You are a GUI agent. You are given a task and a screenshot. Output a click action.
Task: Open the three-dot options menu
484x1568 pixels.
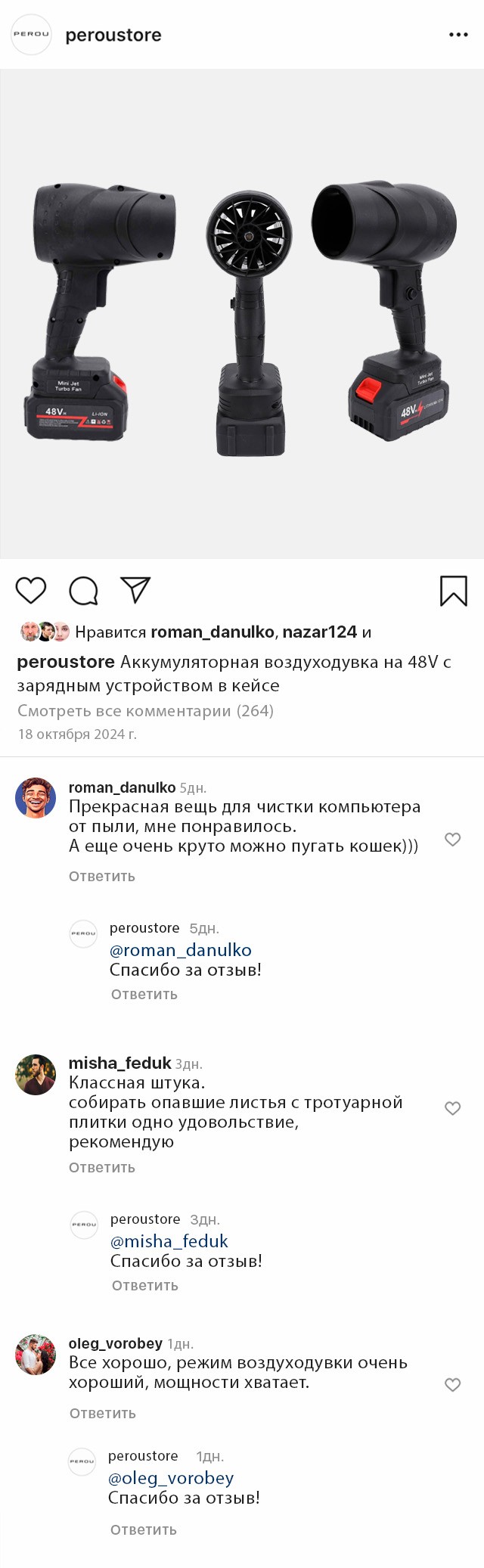click(458, 35)
